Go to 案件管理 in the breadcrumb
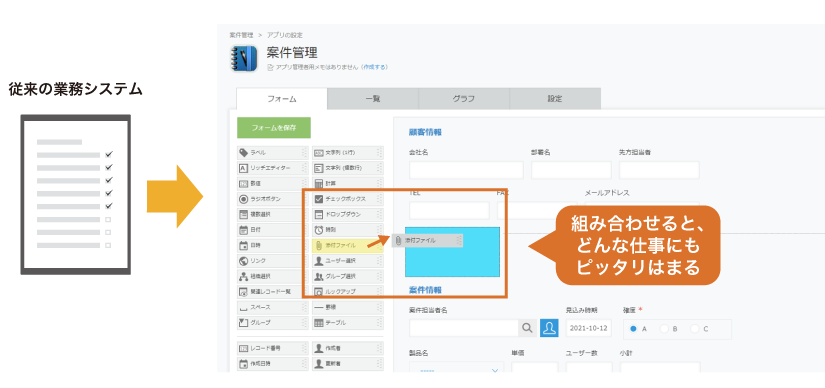This screenshot has width=825, height=388. 242,35
